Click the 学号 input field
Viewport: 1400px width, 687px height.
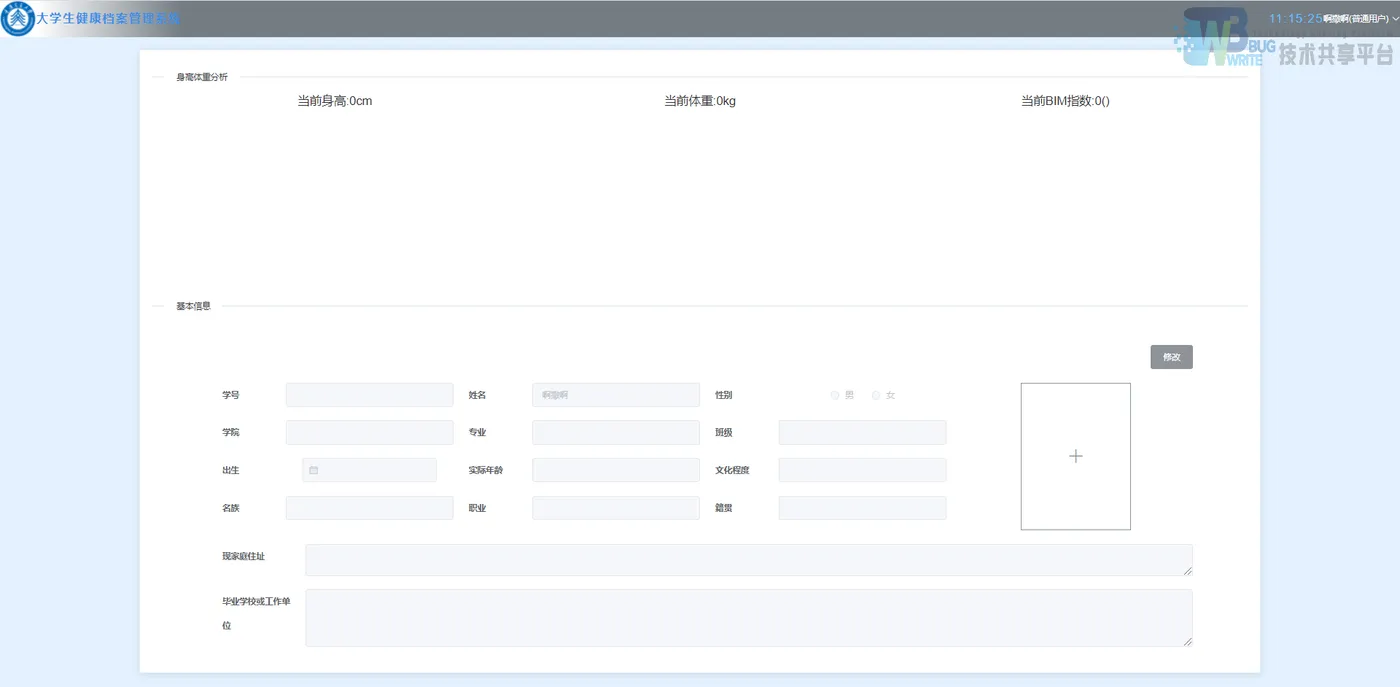(369, 395)
